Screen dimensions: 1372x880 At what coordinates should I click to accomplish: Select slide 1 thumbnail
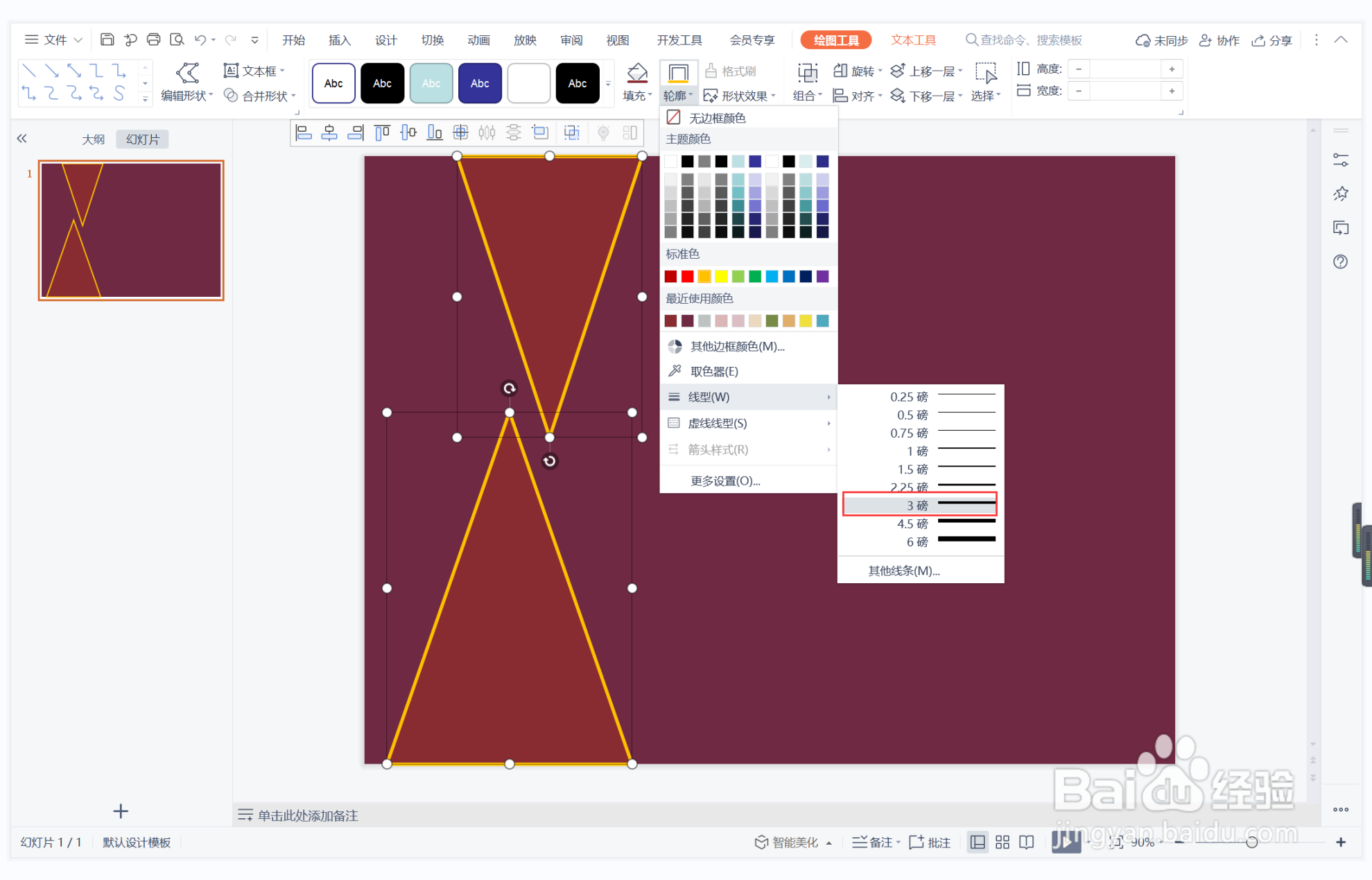click(131, 230)
